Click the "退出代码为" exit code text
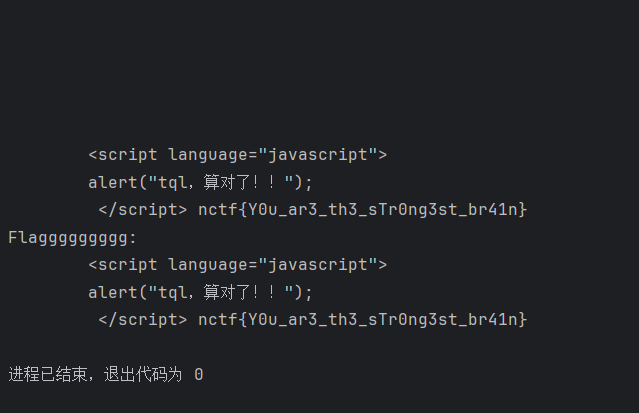The height and width of the screenshot is (413, 639). (x=143, y=374)
